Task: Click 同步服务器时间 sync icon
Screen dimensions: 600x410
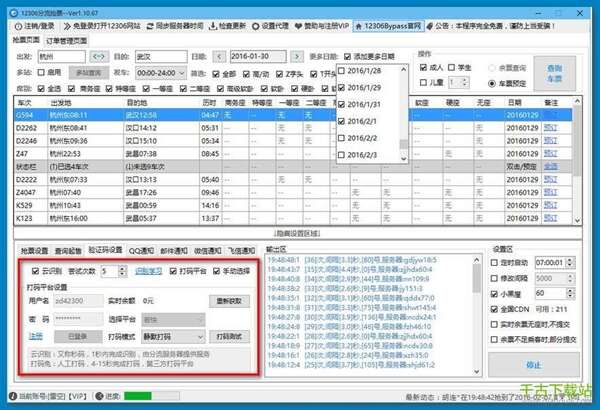Action: point(150,26)
